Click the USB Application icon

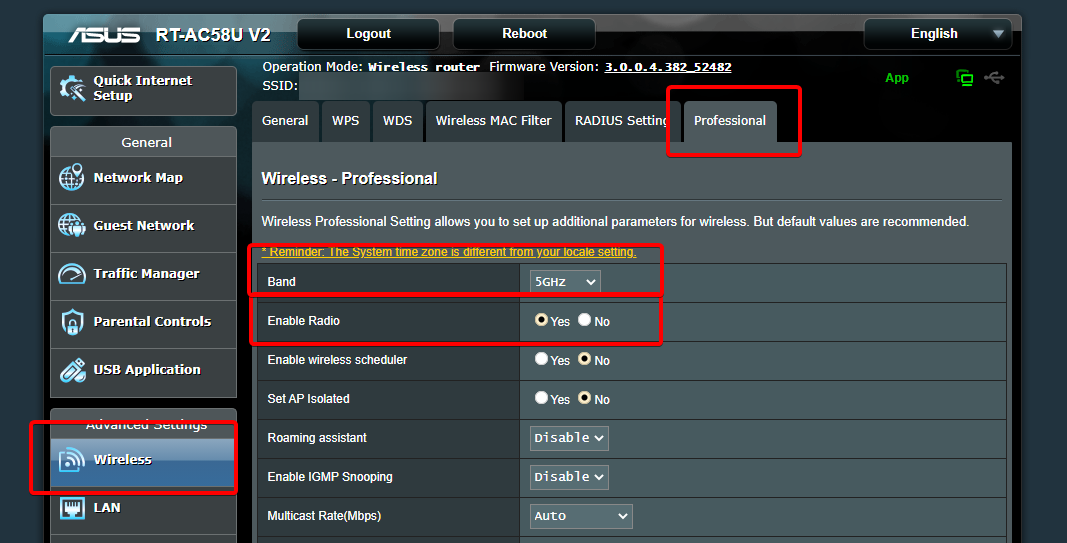[x=72, y=369]
